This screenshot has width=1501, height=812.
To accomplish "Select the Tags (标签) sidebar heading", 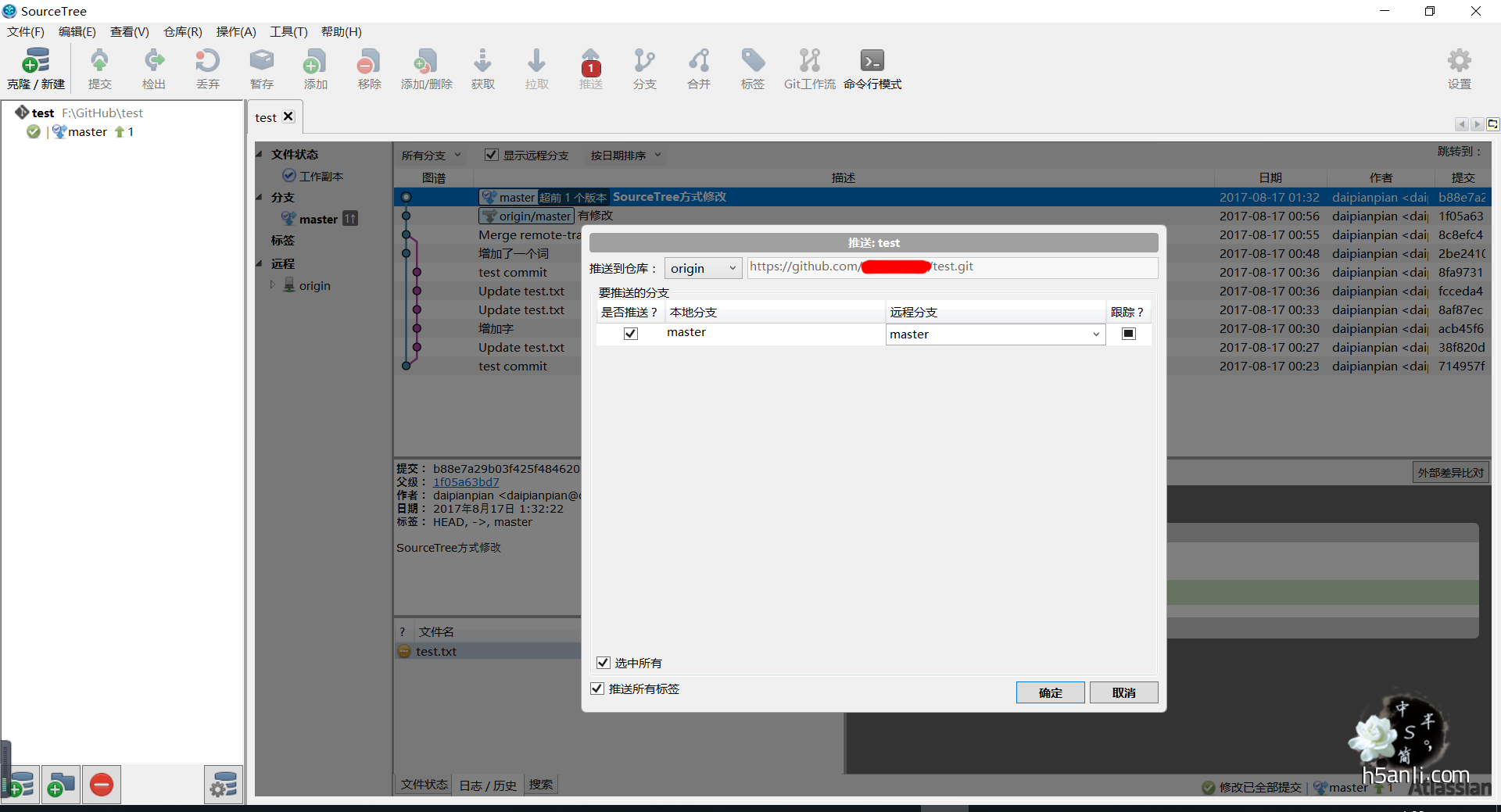I will click(x=283, y=240).
